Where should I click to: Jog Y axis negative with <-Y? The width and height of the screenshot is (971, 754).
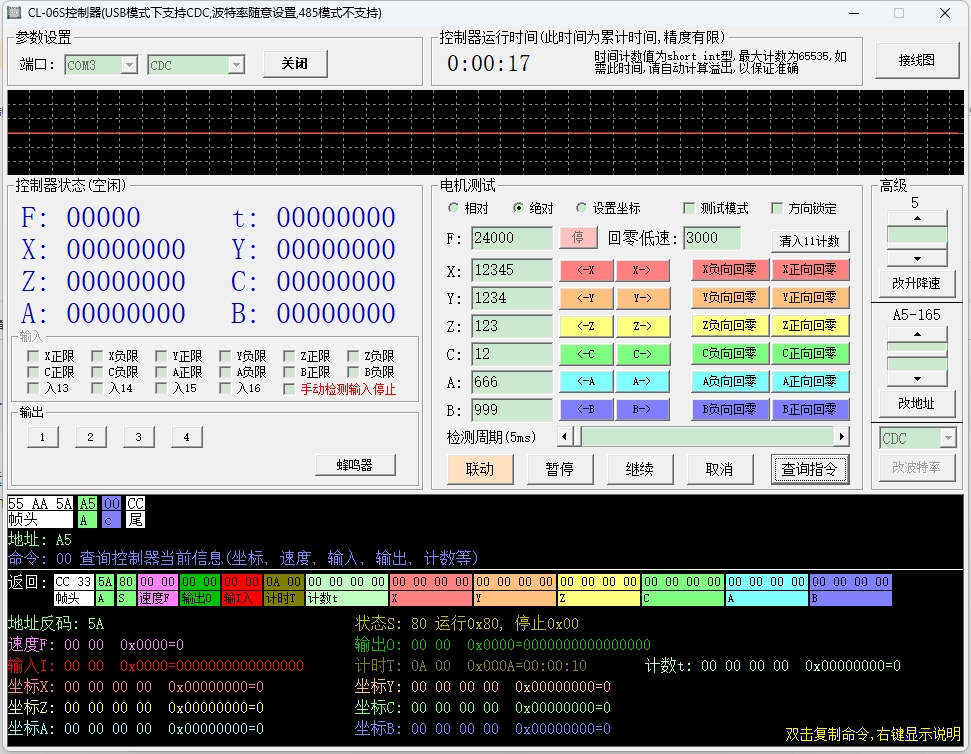pos(586,298)
